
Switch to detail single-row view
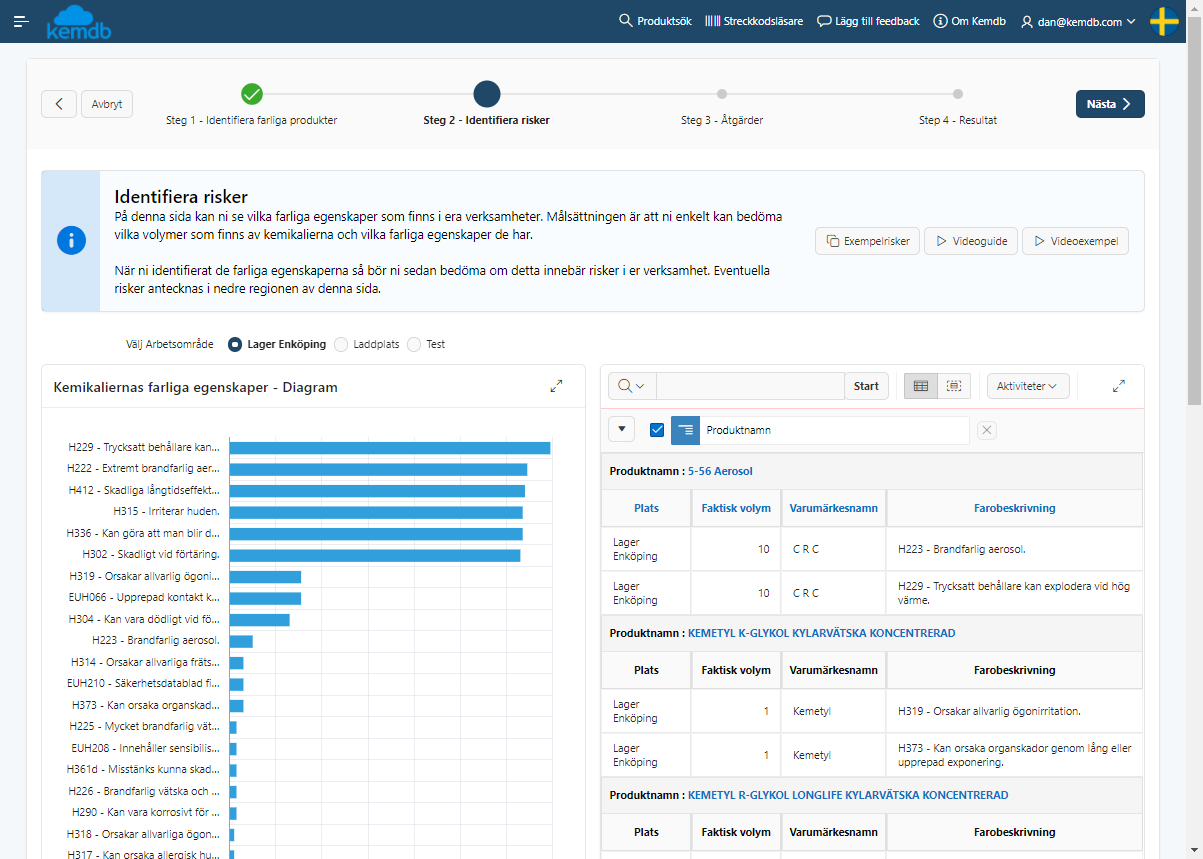954,386
